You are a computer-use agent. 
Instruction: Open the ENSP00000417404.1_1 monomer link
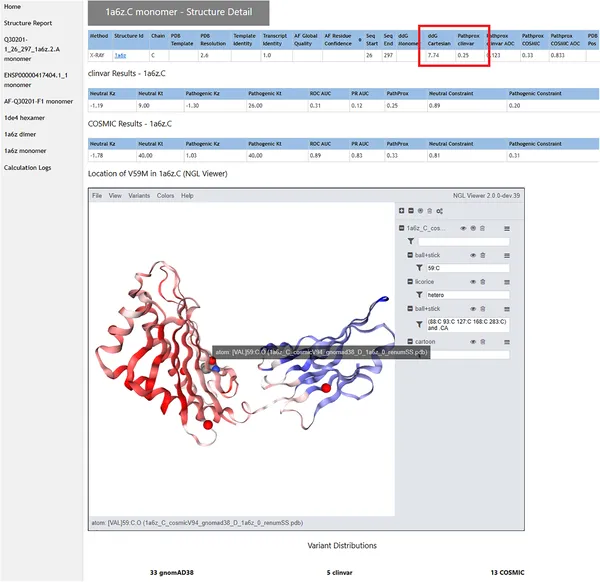click(x=36, y=80)
